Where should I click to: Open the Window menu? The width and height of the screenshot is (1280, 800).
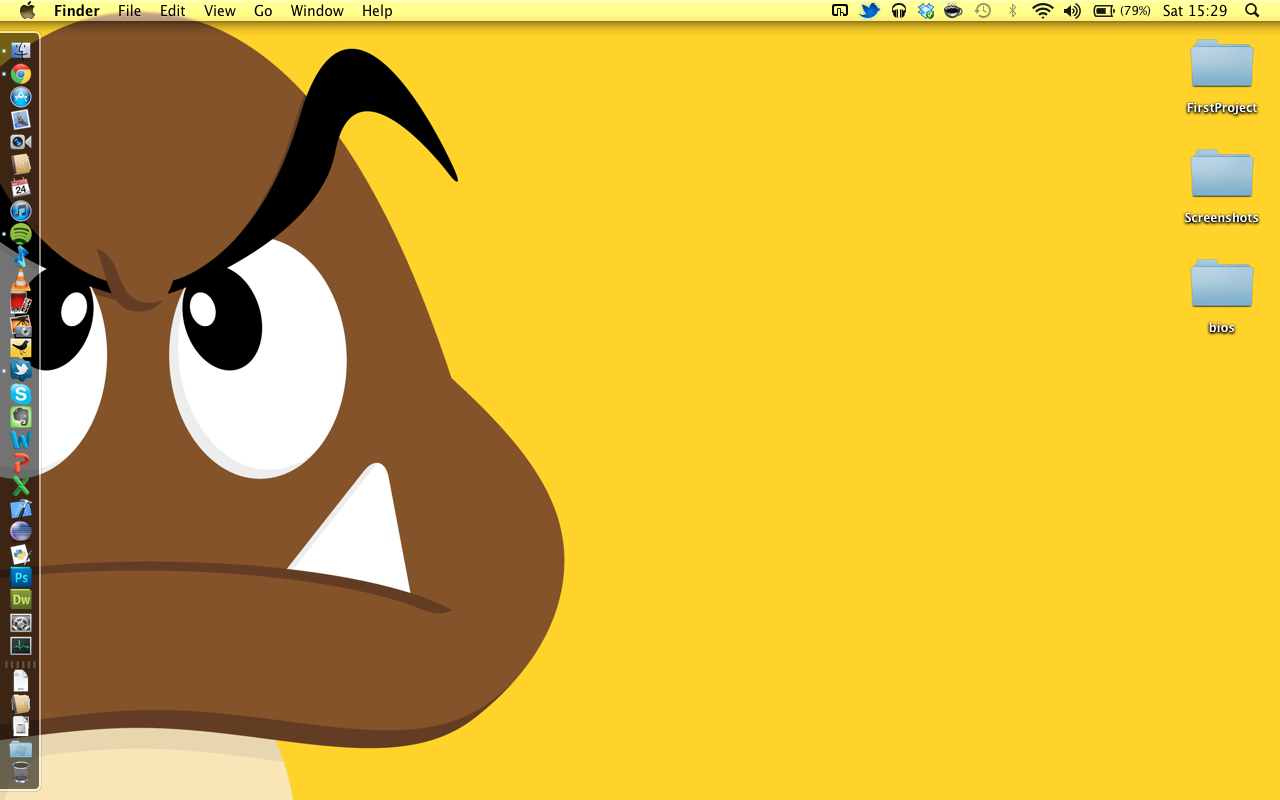(317, 11)
